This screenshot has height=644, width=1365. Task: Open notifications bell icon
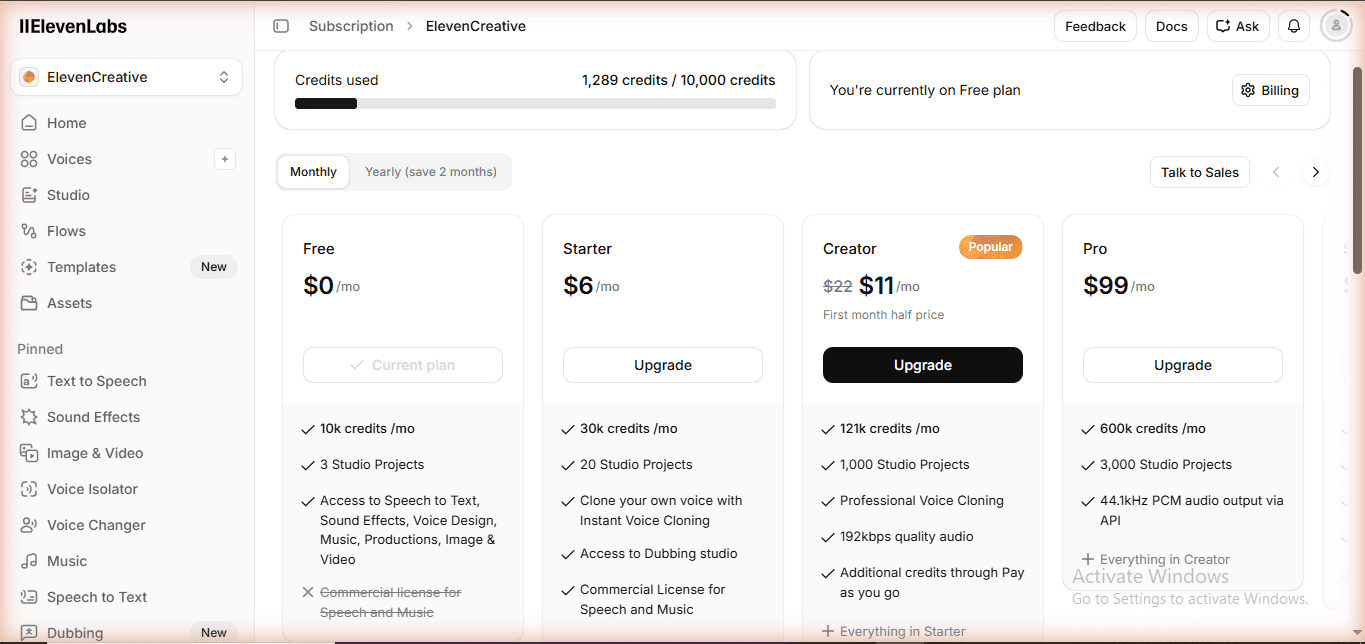[x=1294, y=26]
